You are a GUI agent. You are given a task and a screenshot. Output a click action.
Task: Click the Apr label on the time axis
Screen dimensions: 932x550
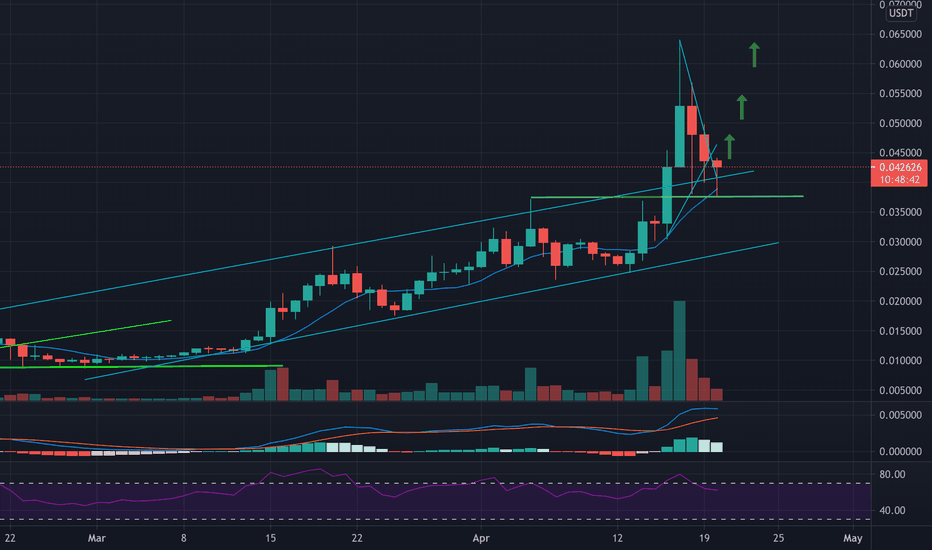[x=481, y=538]
